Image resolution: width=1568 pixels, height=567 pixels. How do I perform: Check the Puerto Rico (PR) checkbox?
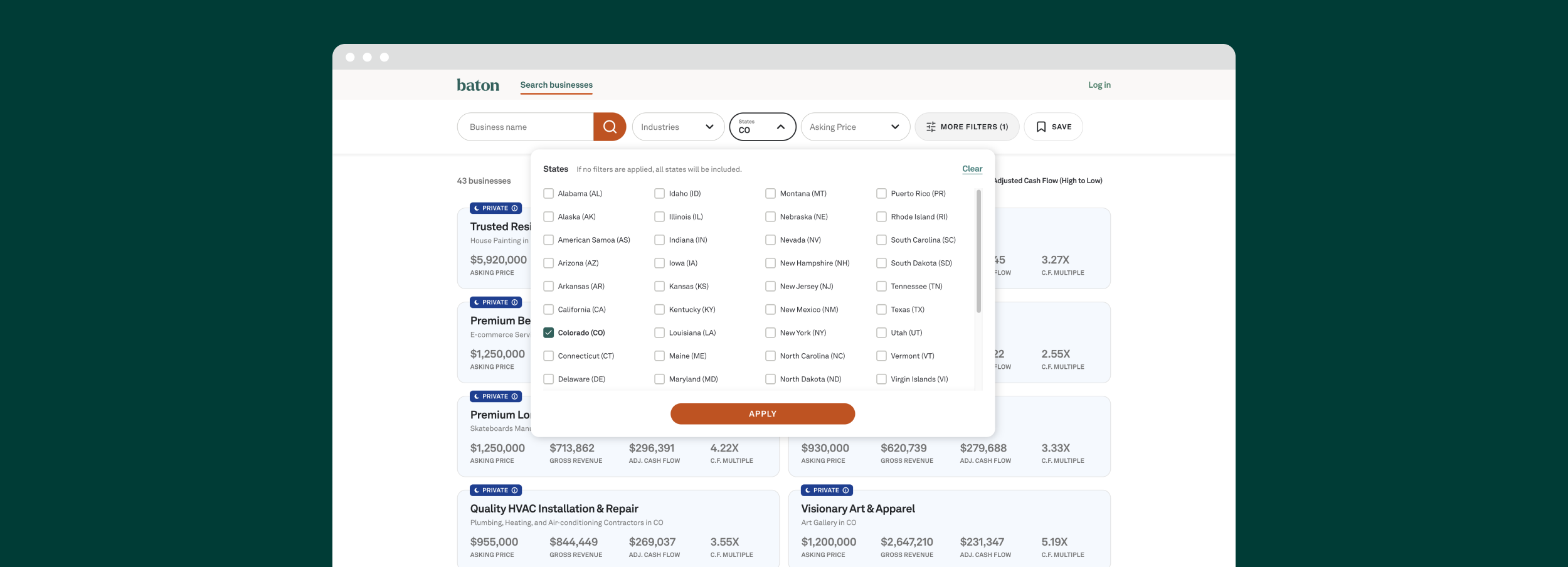[x=882, y=194]
